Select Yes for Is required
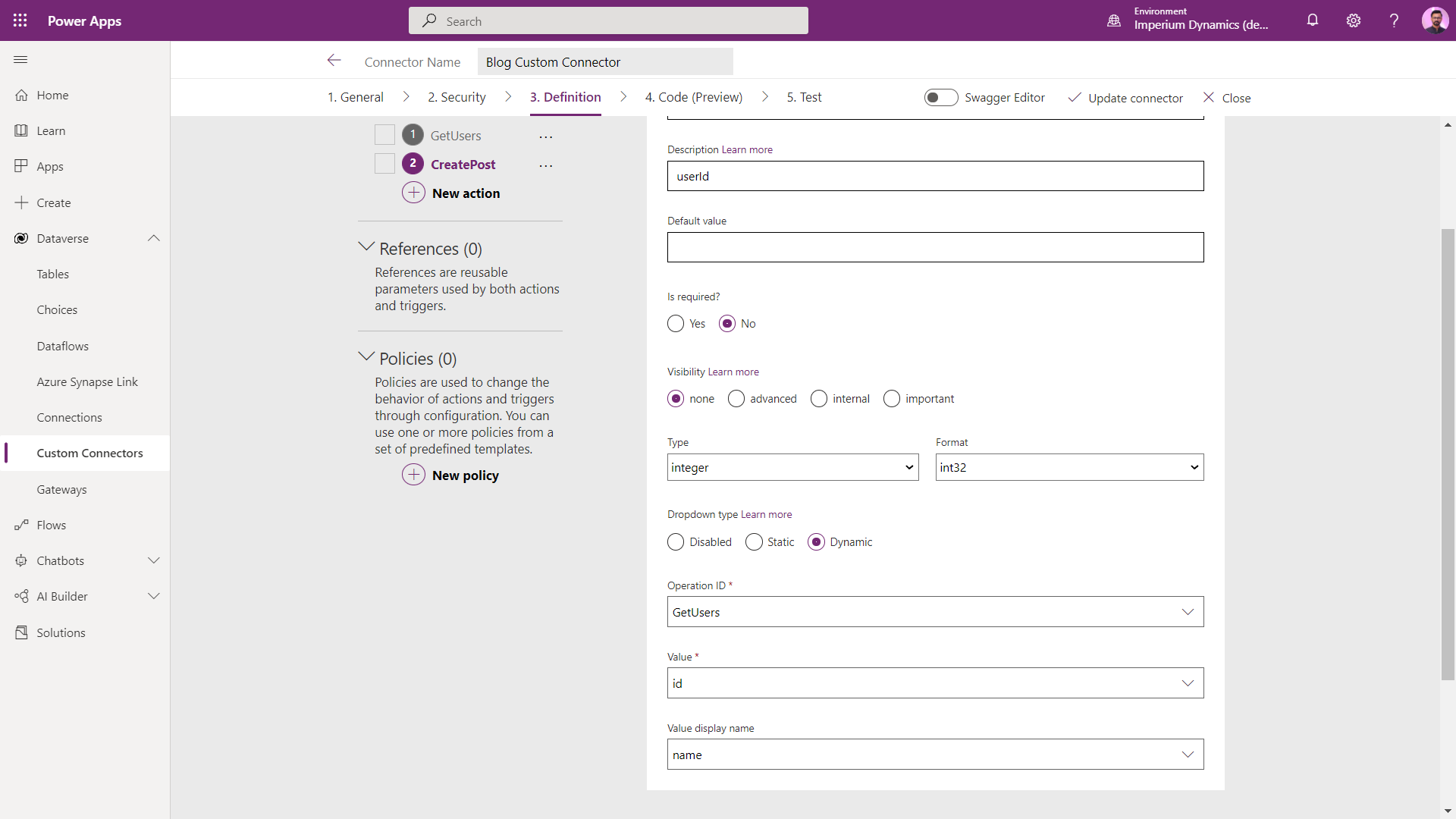 676,324
